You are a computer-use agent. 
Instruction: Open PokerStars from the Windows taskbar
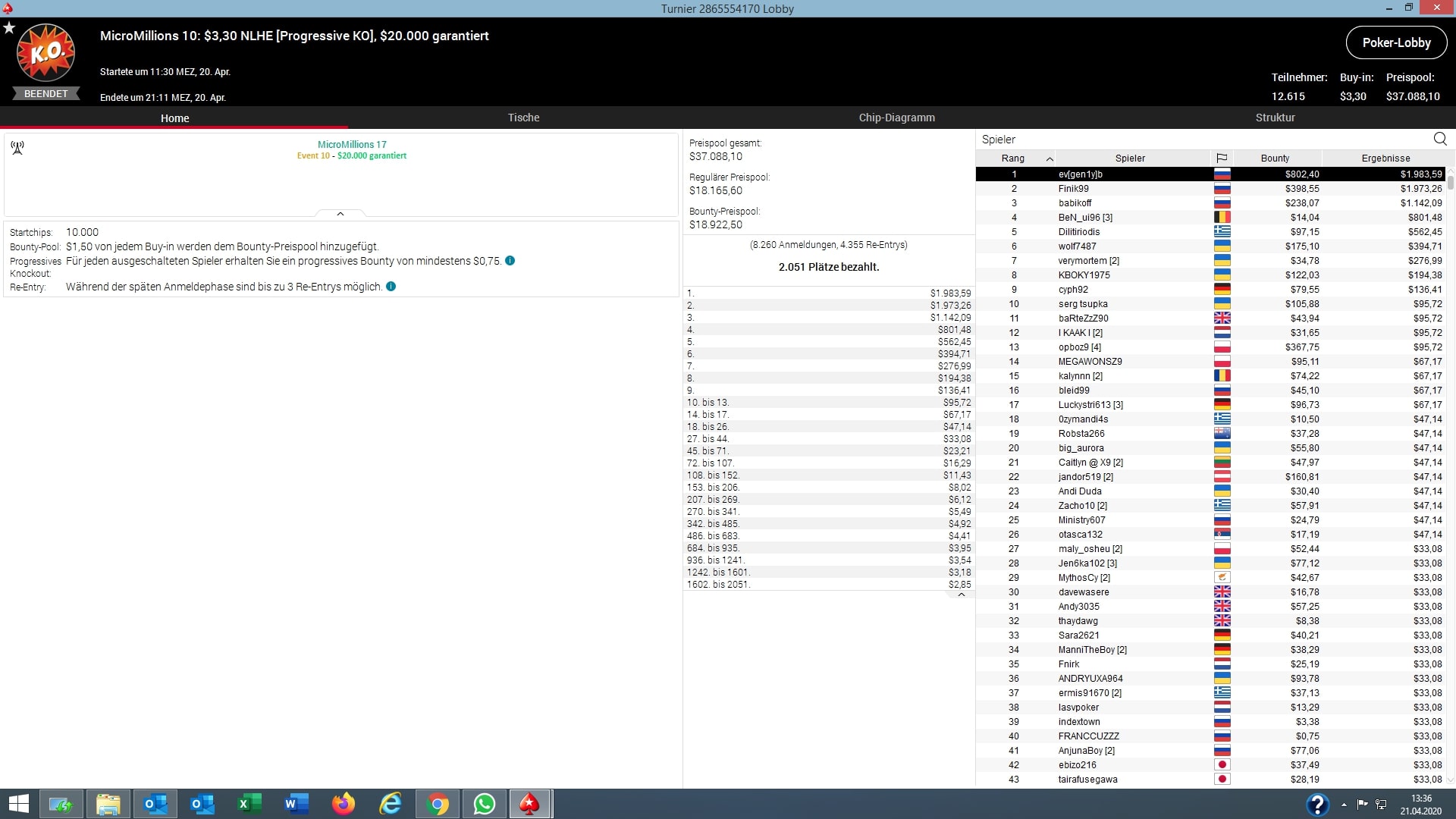(x=529, y=804)
